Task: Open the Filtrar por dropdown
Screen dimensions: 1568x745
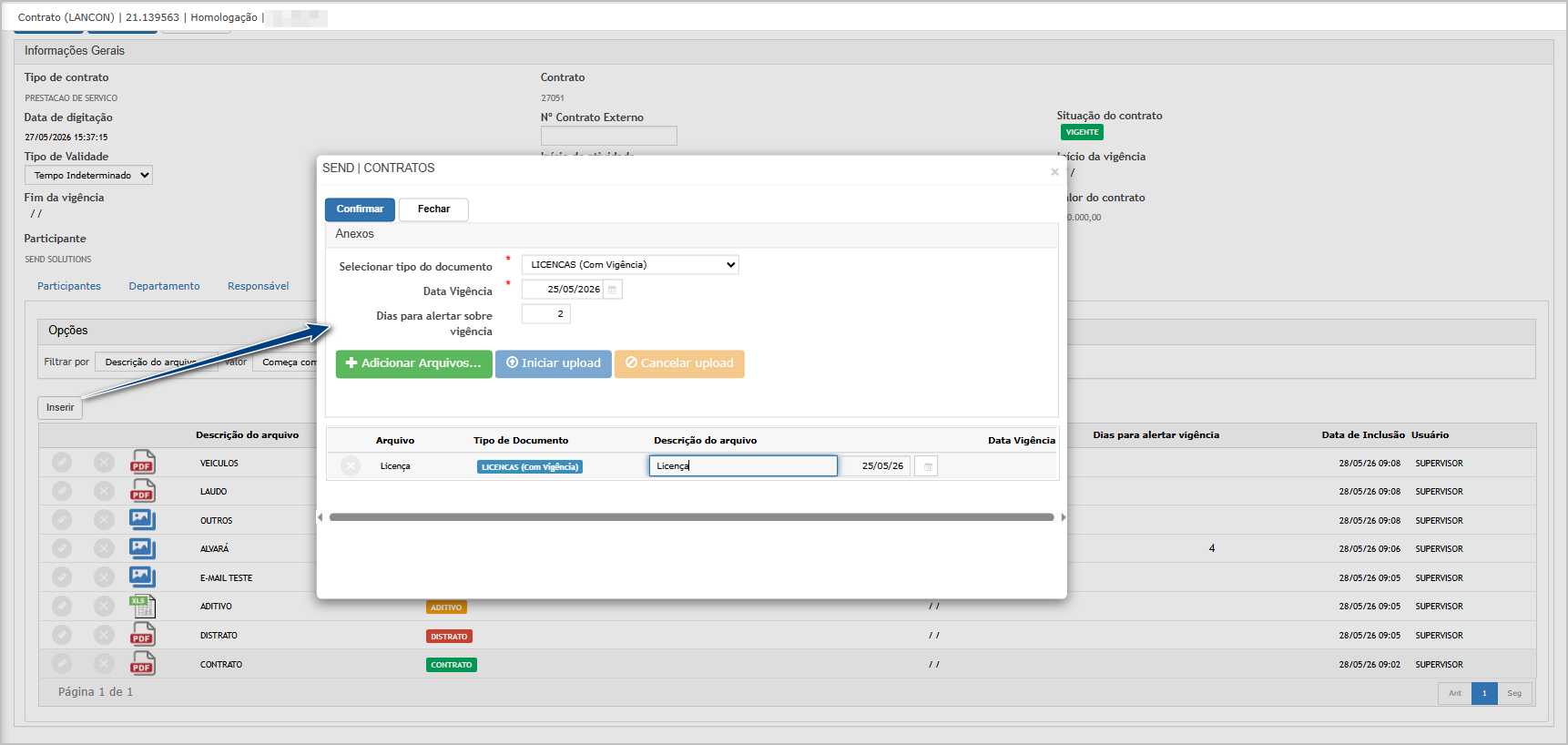Action: 156,362
